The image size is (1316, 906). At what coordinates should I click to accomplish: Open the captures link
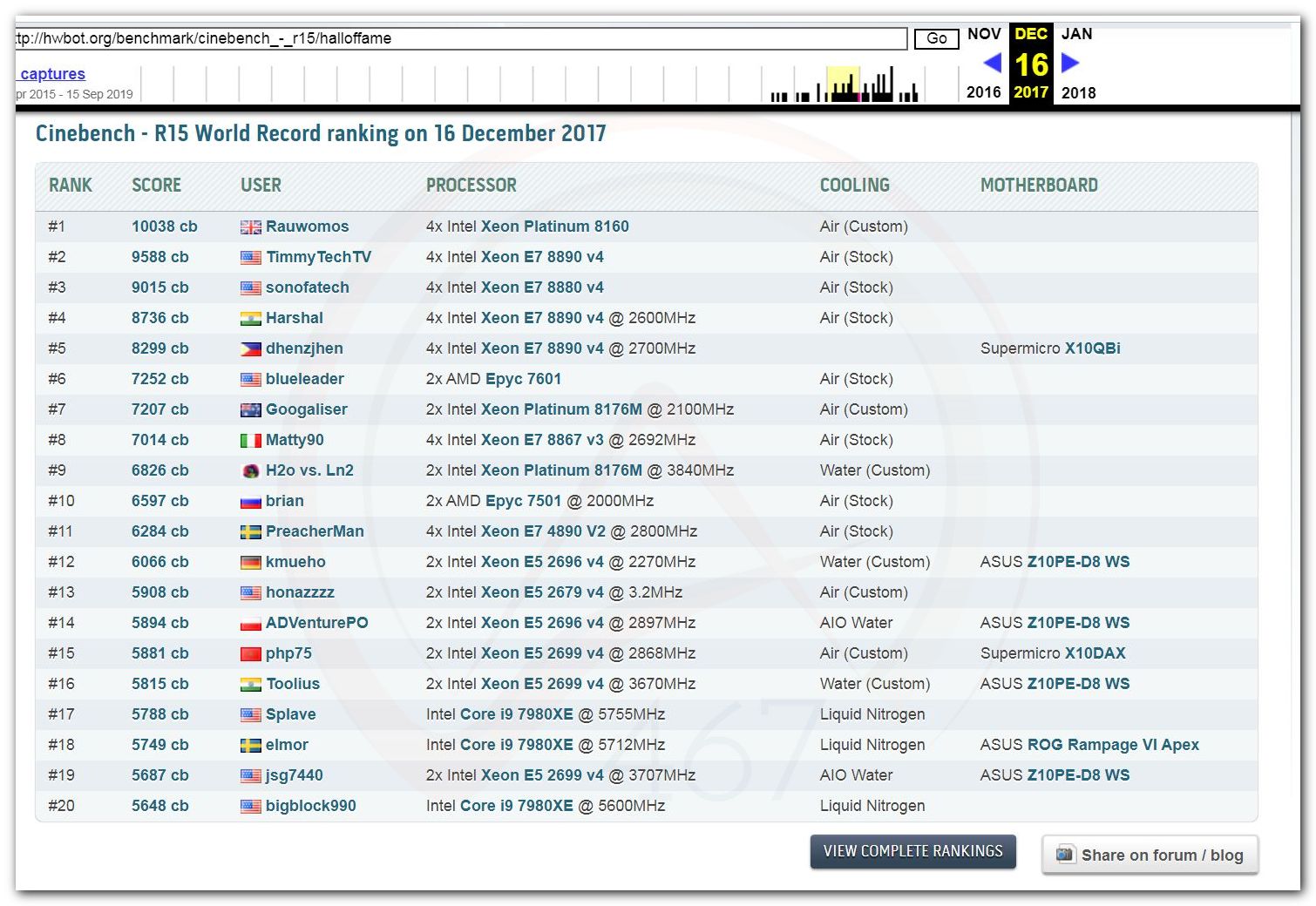click(52, 74)
